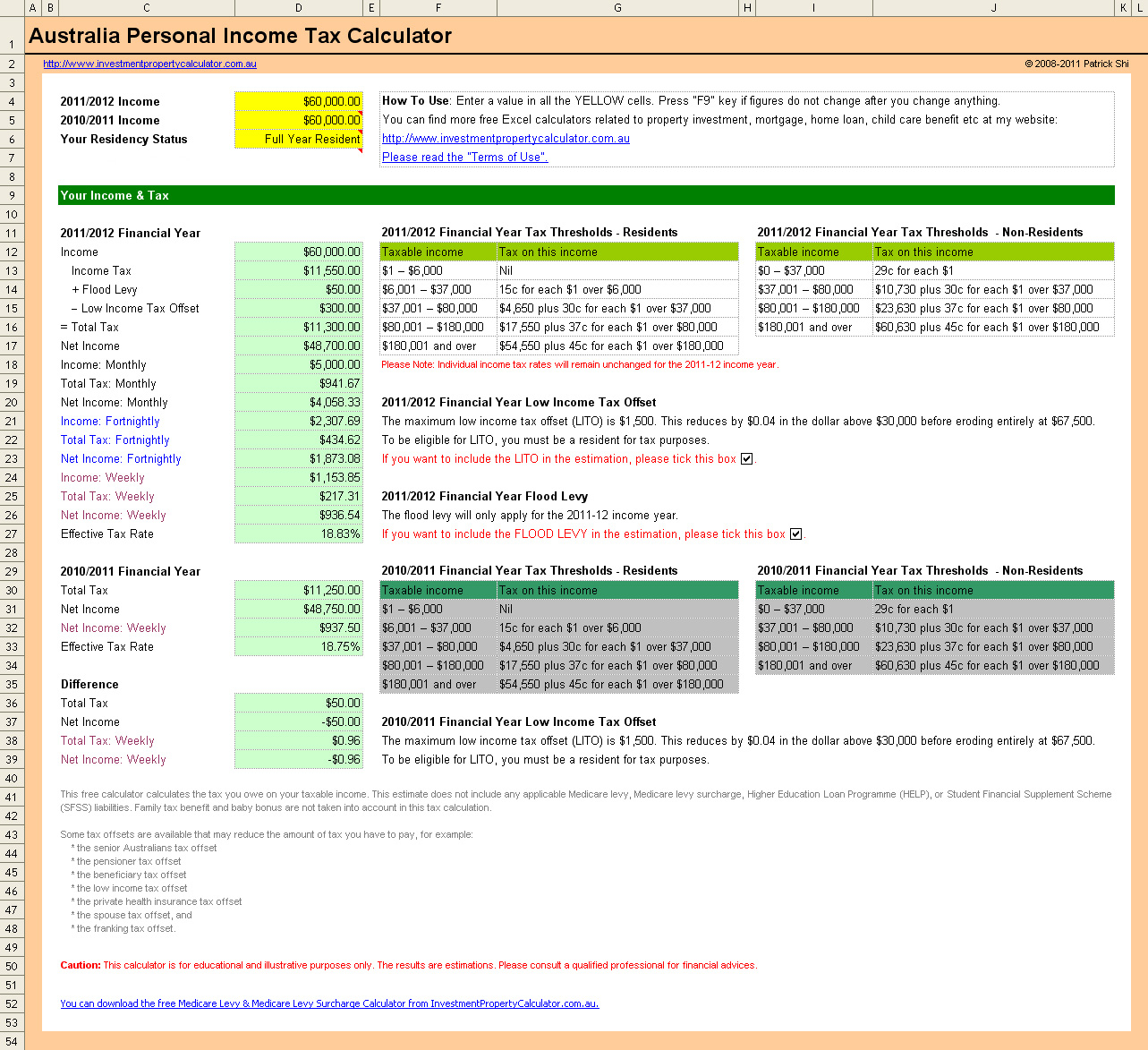Select the Total Tax $11,300.00 cell
Viewport: 1148px width, 1050px height.
[299, 327]
